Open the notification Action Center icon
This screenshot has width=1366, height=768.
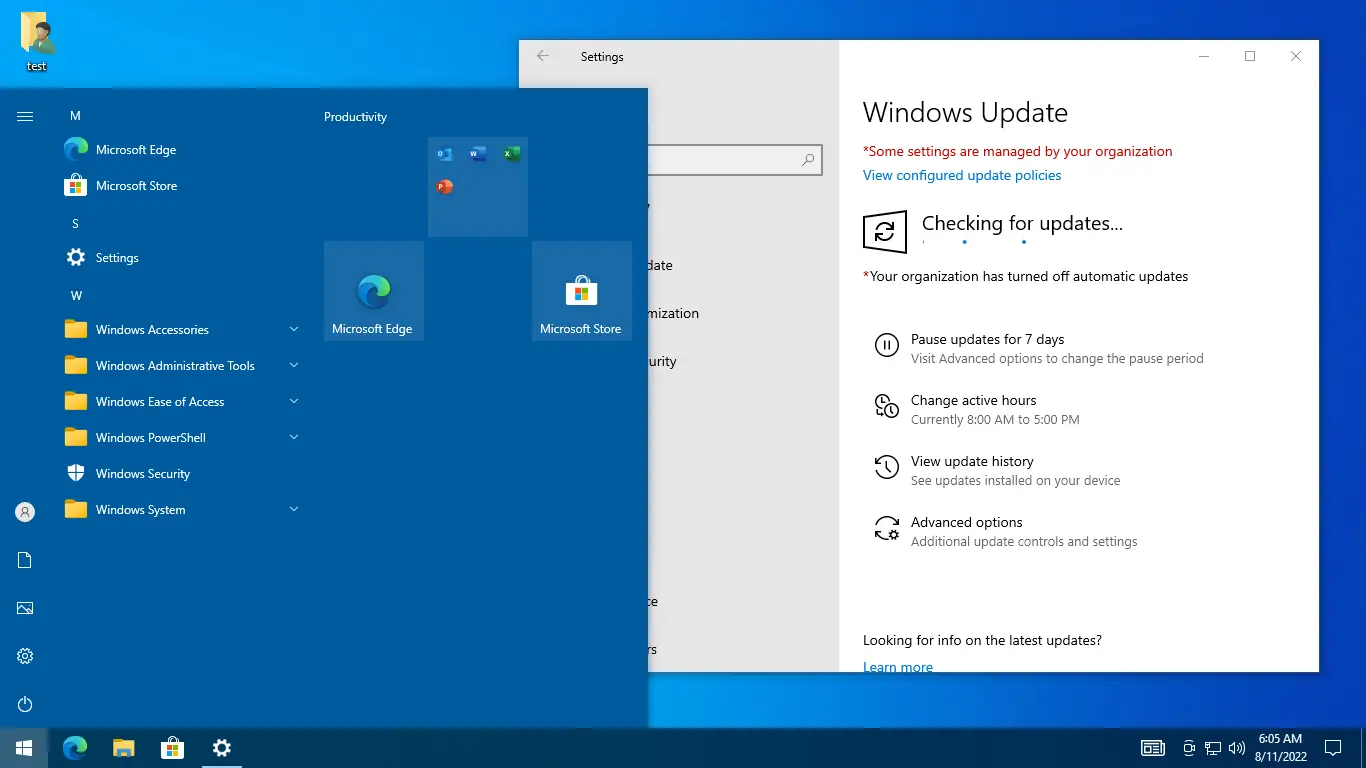click(1333, 748)
